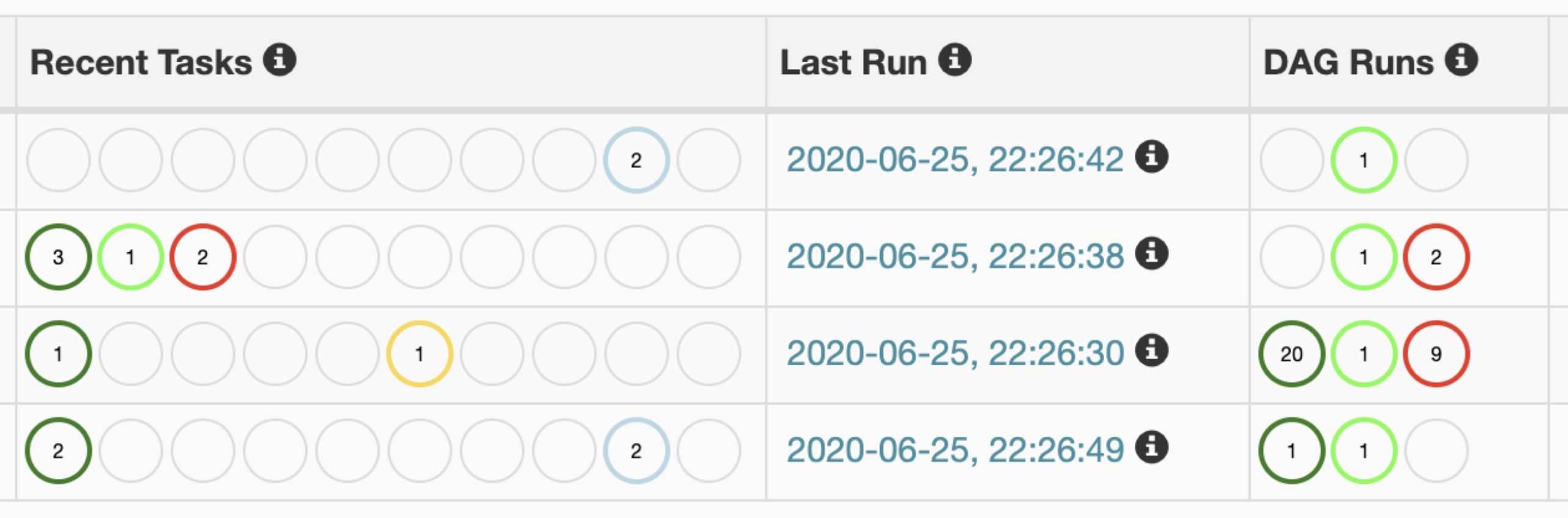Click the red failed tasks circle showing 2
This screenshot has width=1568, height=518.
tap(203, 257)
